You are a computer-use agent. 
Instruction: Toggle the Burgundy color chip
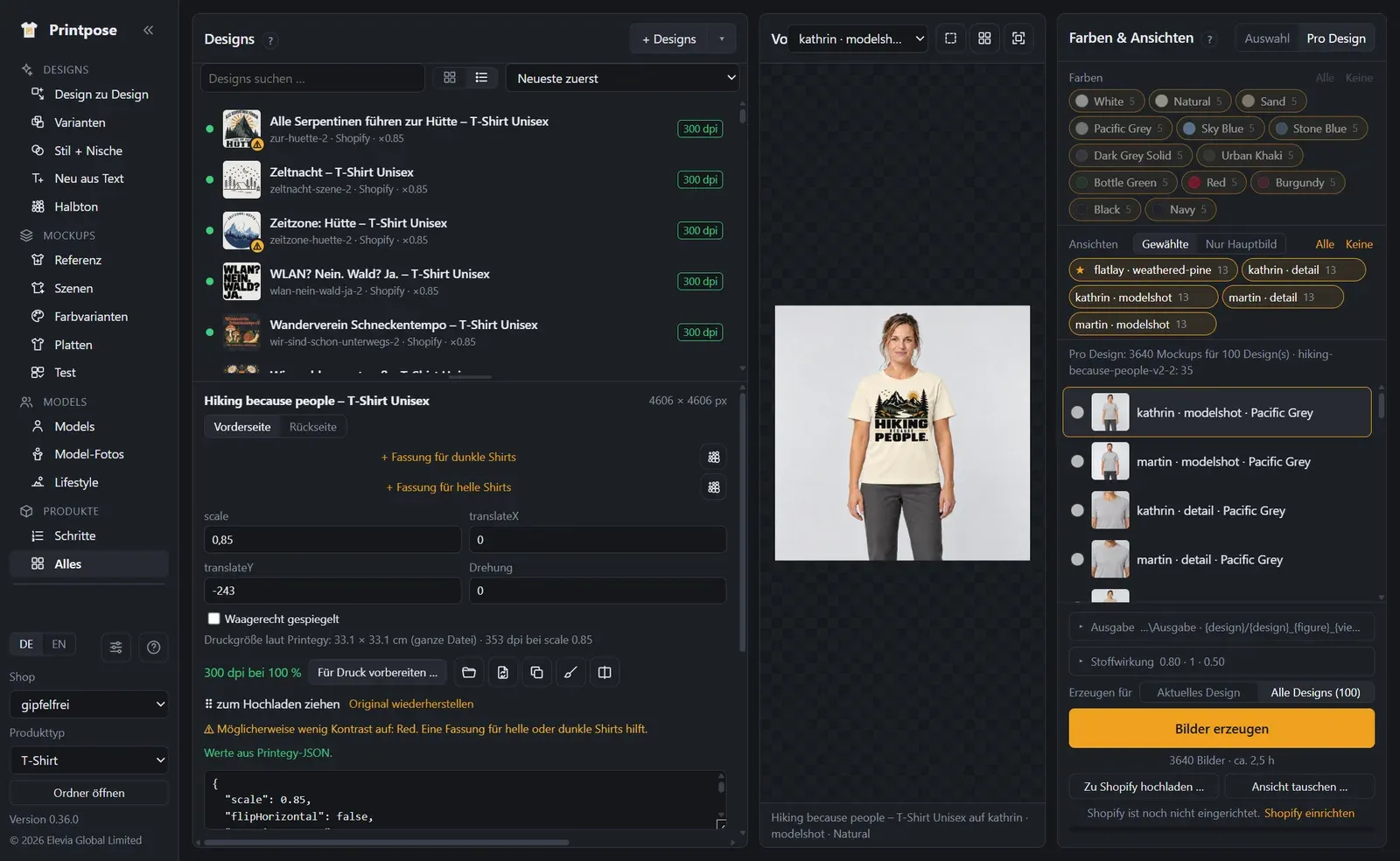coord(1298,182)
